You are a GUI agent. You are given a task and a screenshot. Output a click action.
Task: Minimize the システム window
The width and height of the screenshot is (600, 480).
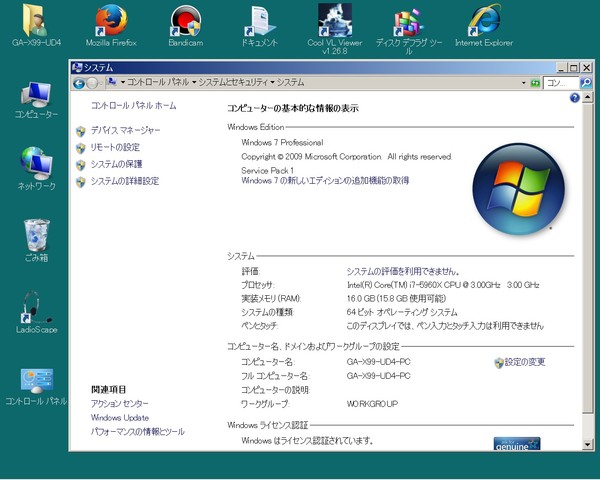click(x=561, y=68)
